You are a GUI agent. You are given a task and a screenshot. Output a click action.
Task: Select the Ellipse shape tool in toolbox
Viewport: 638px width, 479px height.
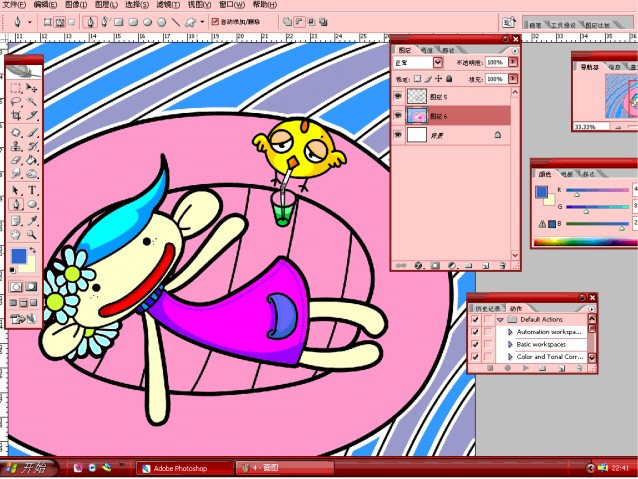31,204
